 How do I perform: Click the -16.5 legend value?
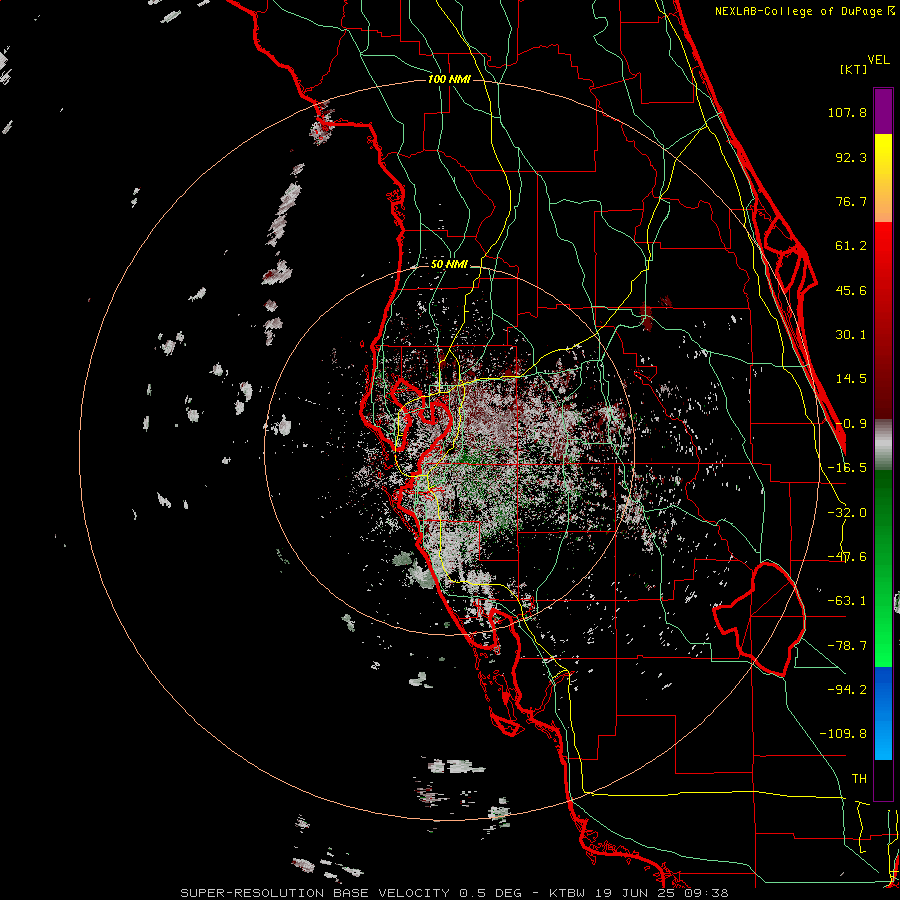coord(847,468)
